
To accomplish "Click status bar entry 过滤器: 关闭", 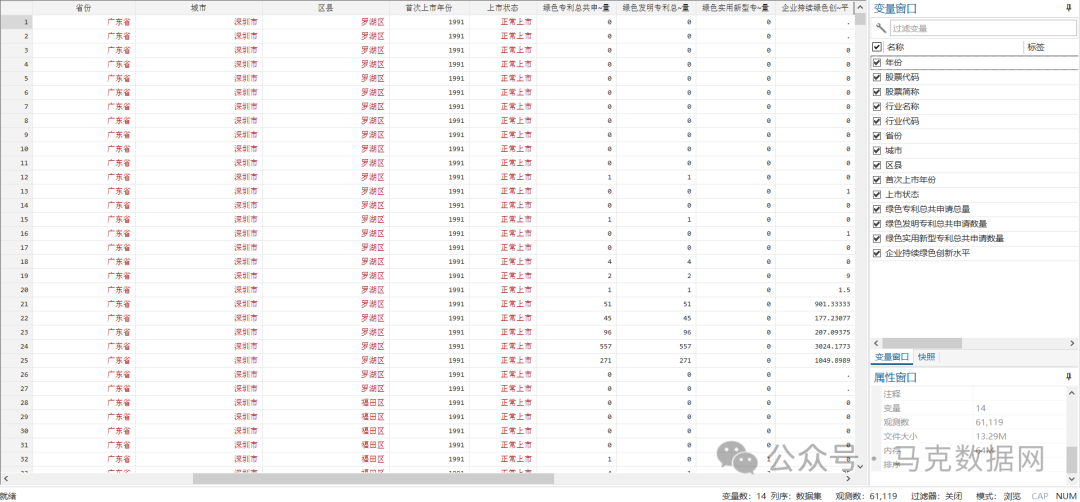I will [936, 496].
